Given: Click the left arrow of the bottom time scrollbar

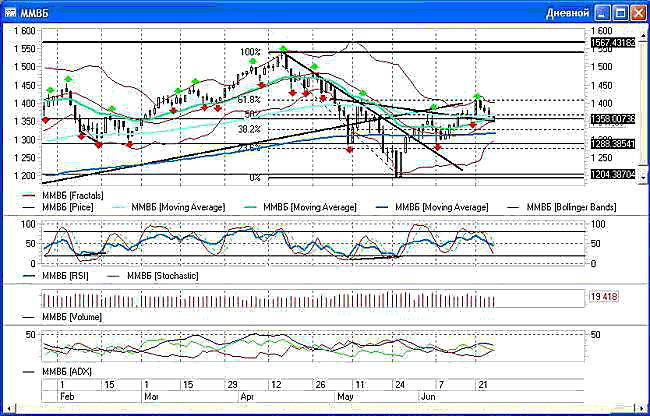Looking at the screenshot, I should click(8, 409).
